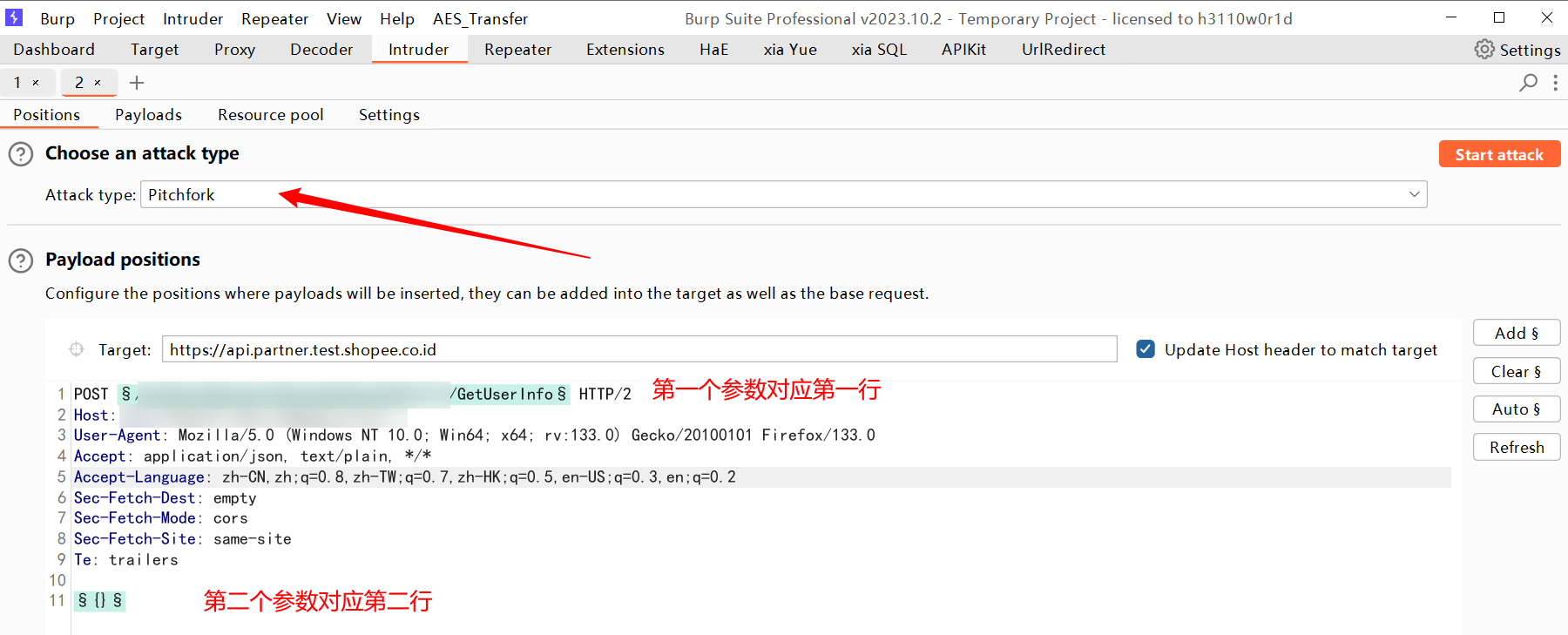Switch to the Payloads tab
Viewport: 1568px width, 635px height.
(x=148, y=115)
